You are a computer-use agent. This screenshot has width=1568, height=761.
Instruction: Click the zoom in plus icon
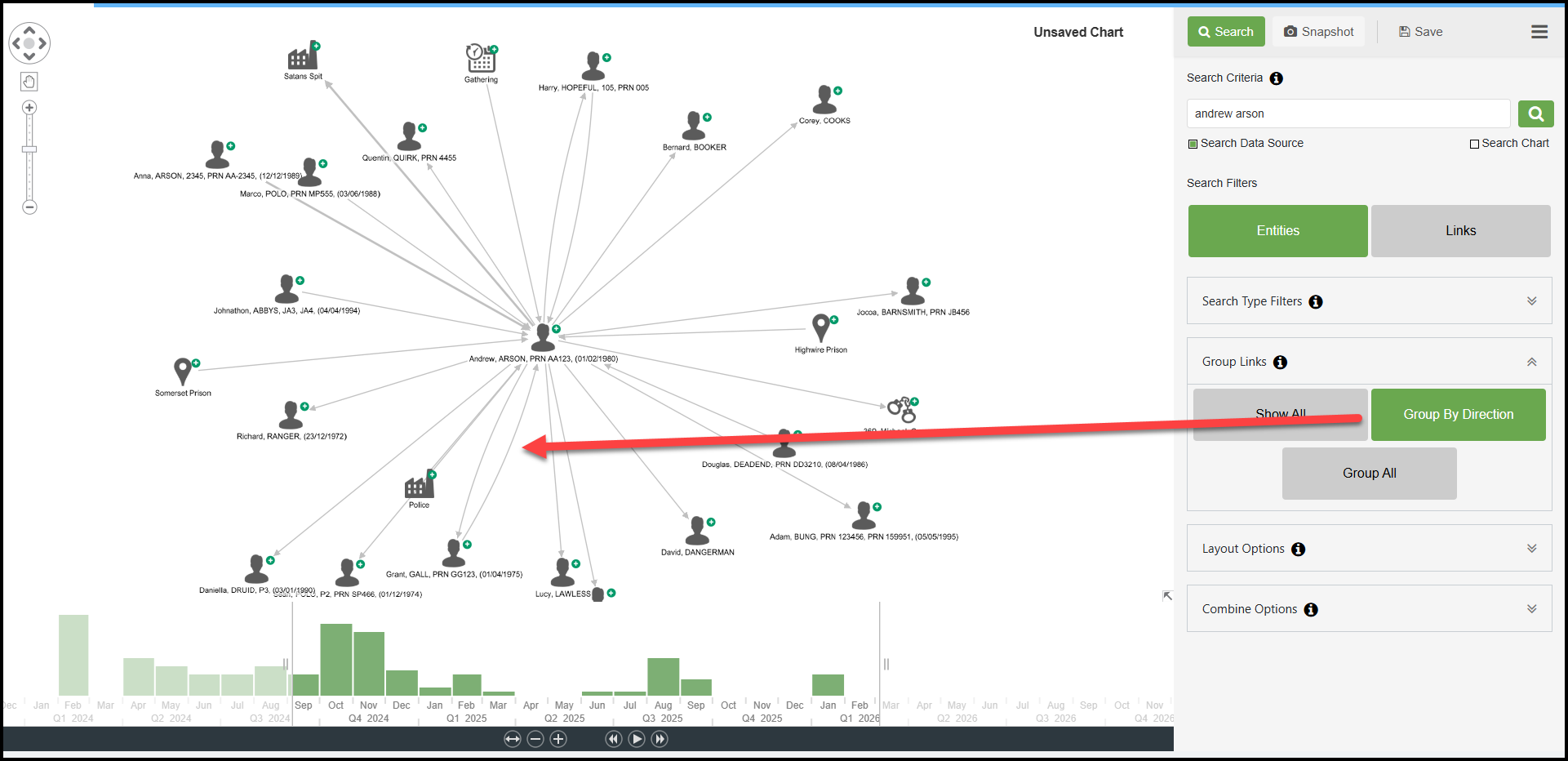click(29, 108)
